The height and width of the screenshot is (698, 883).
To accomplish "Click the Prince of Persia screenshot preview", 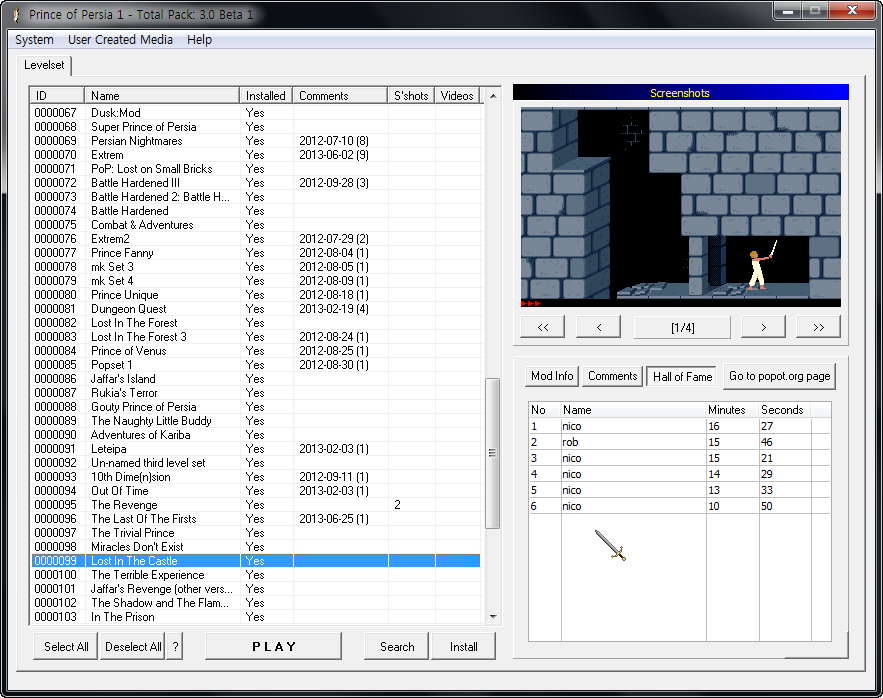I will click(681, 207).
